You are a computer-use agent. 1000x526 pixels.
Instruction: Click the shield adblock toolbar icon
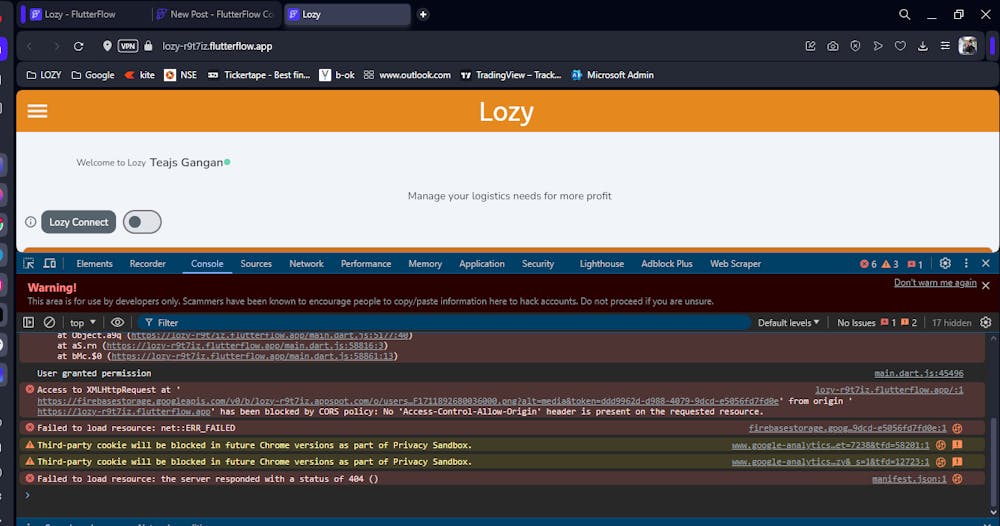(855, 46)
